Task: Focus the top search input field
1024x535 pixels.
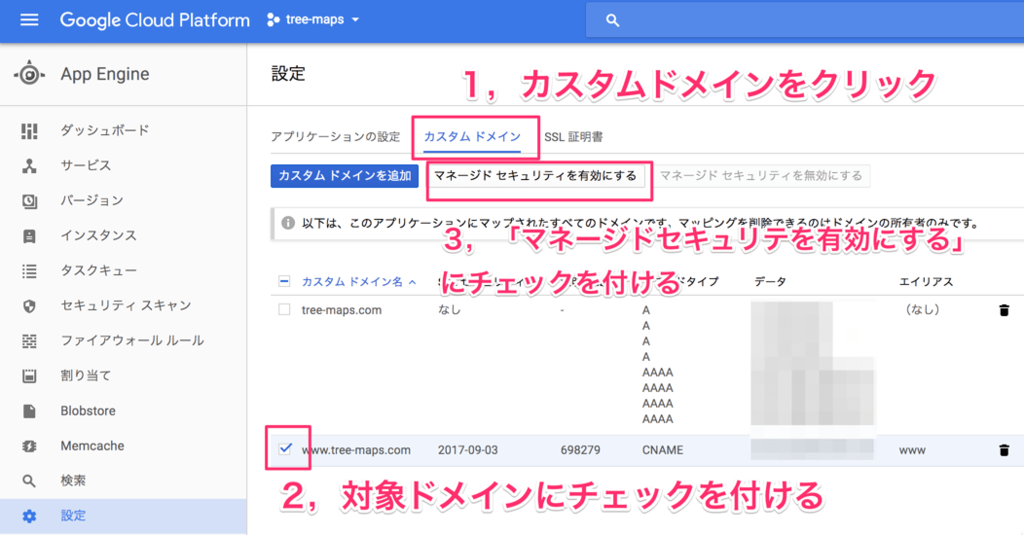Action: (805, 20)
